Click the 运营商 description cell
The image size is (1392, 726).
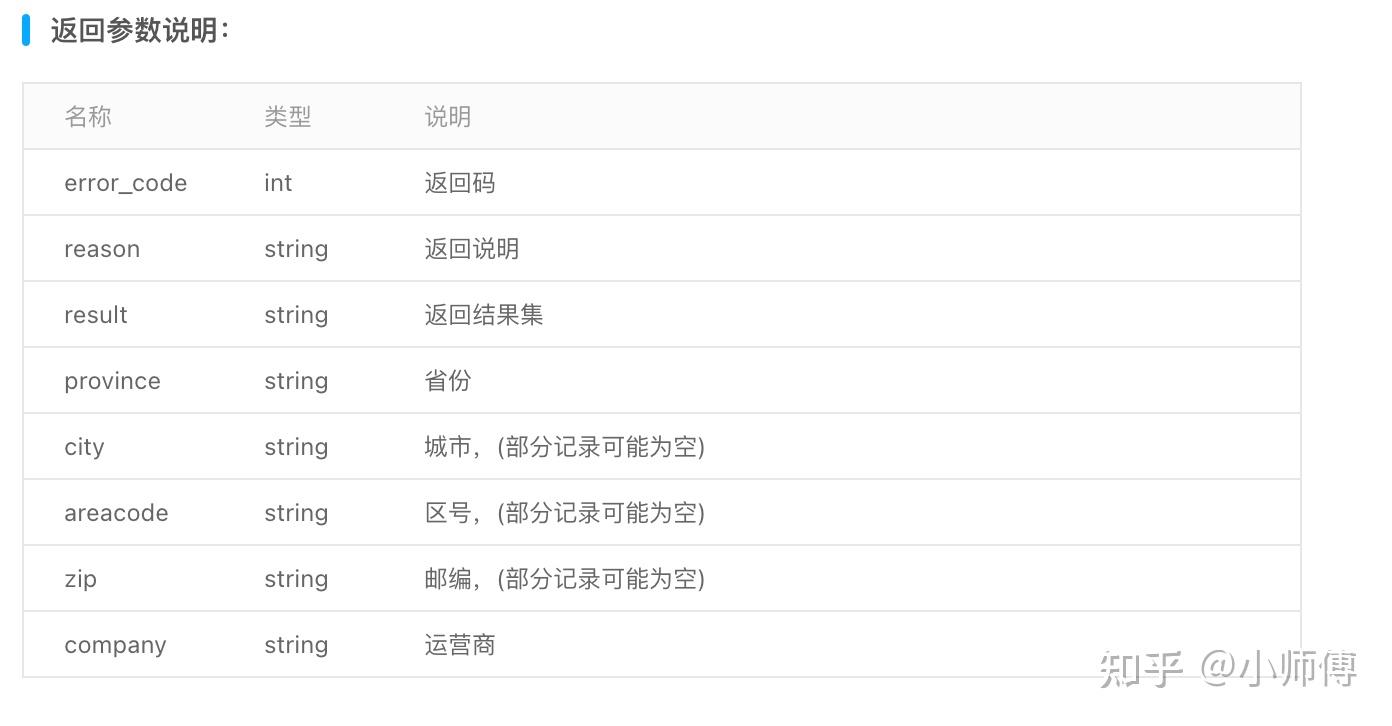459,645
